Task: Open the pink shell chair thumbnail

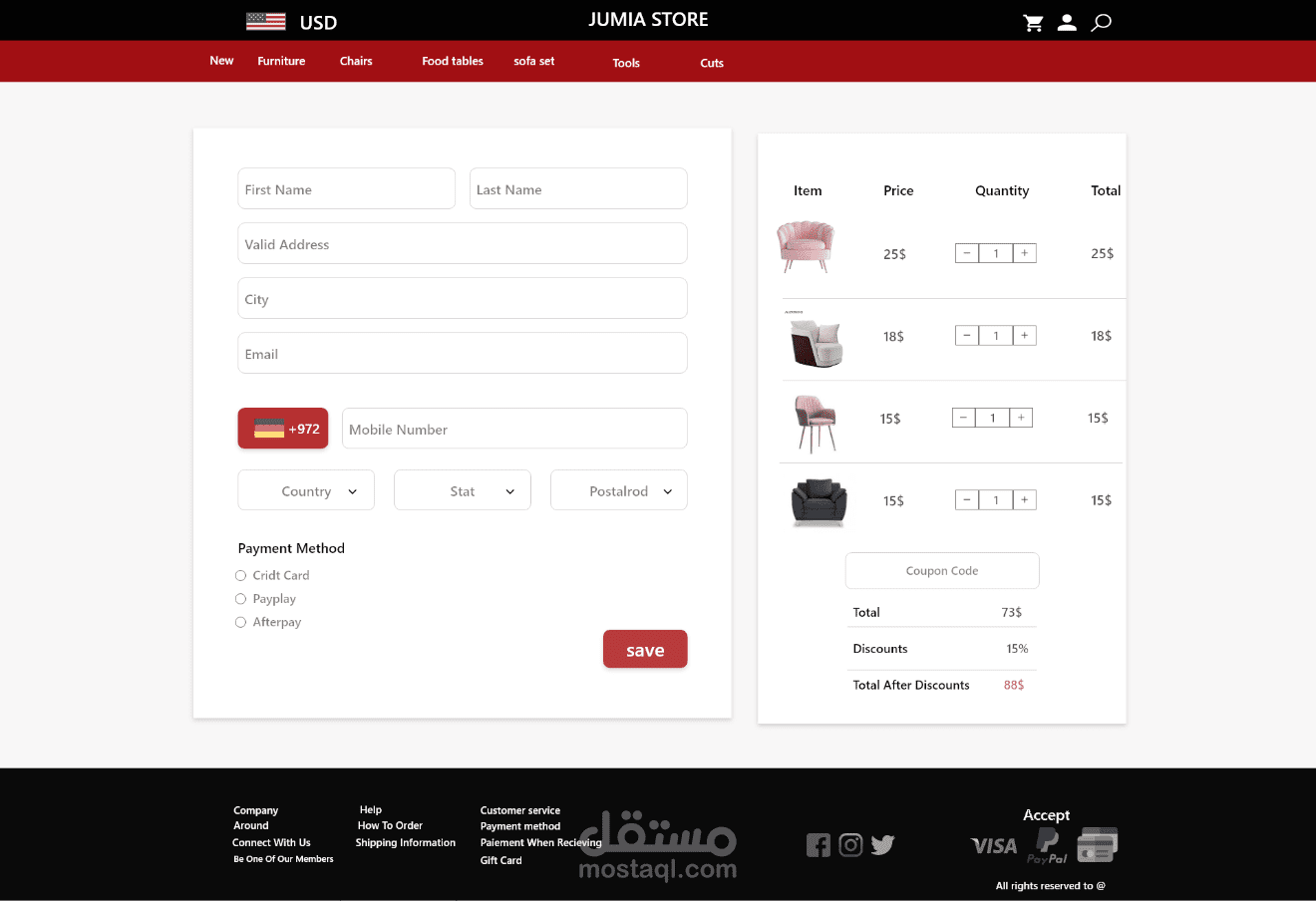Action: click(806, 247)
